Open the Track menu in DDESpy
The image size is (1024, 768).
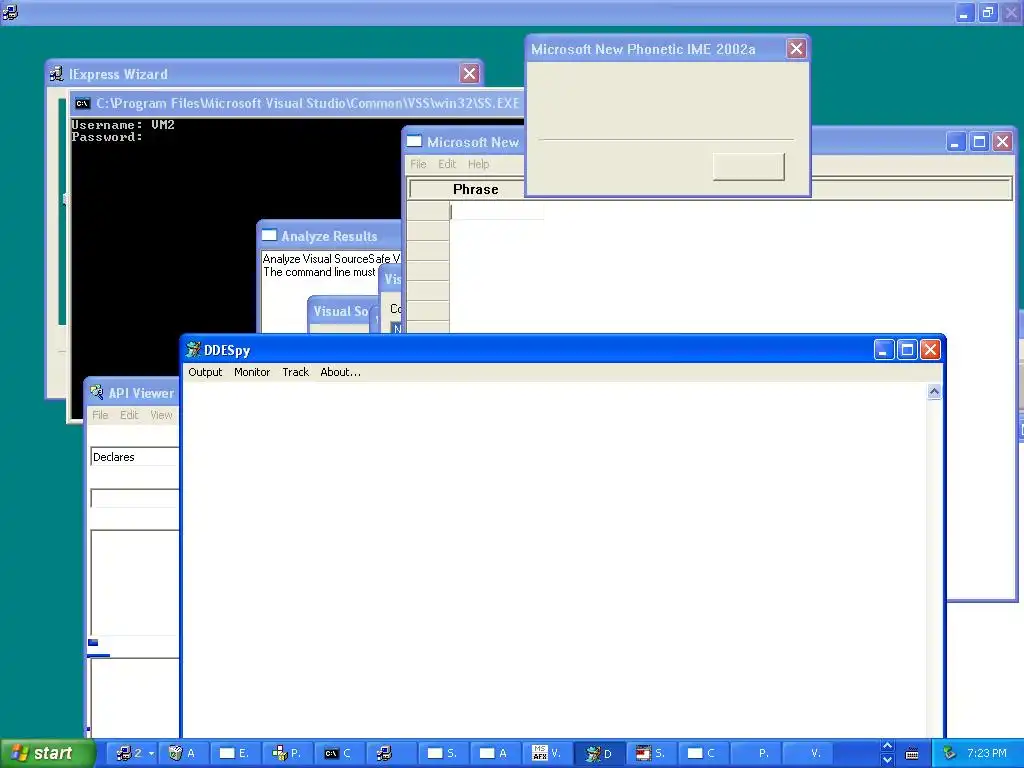point(295,372)
